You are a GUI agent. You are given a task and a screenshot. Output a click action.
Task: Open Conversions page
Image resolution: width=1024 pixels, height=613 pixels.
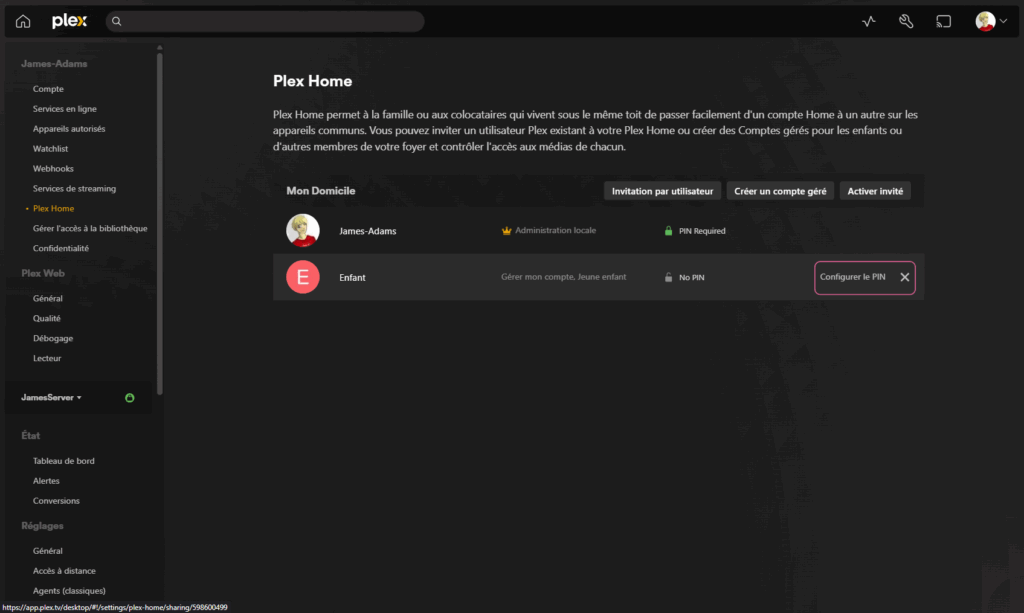pyautogui.click(x=56, y=501)
